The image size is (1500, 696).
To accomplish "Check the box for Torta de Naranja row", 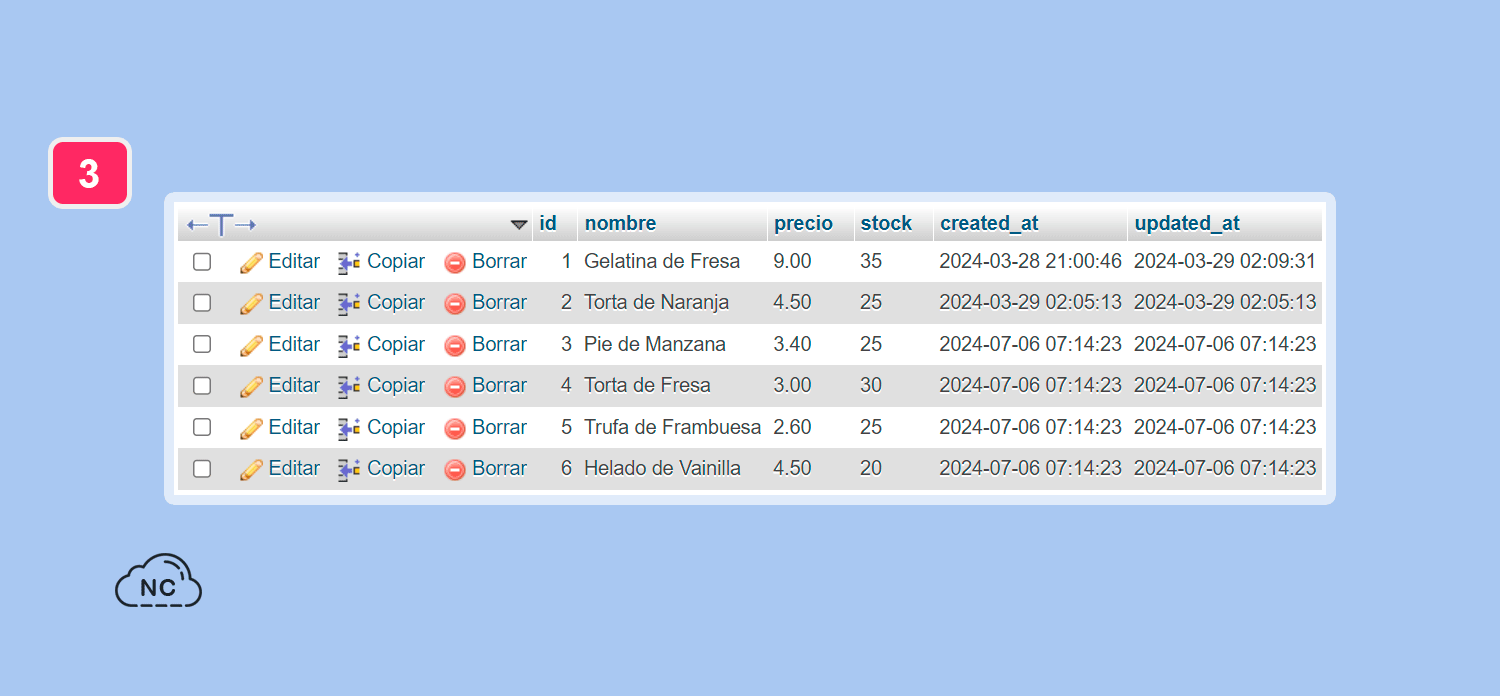I will (x=202, y=302).
